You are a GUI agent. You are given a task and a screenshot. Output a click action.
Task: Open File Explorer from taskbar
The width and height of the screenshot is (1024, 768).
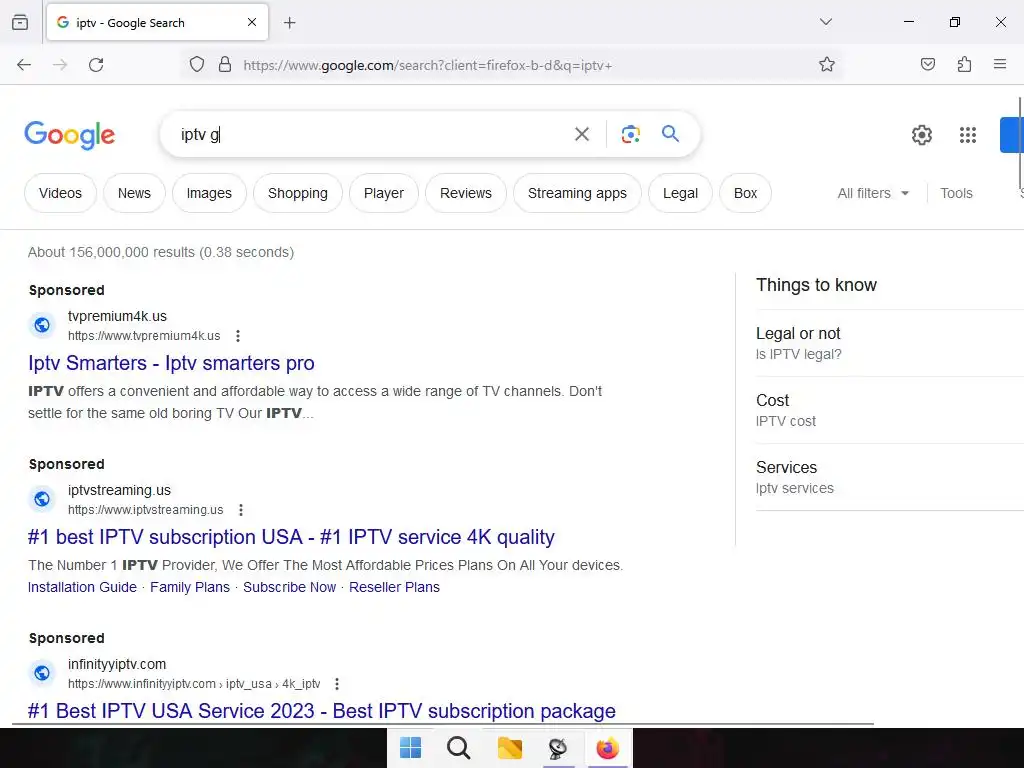click(x=509, y=748)
